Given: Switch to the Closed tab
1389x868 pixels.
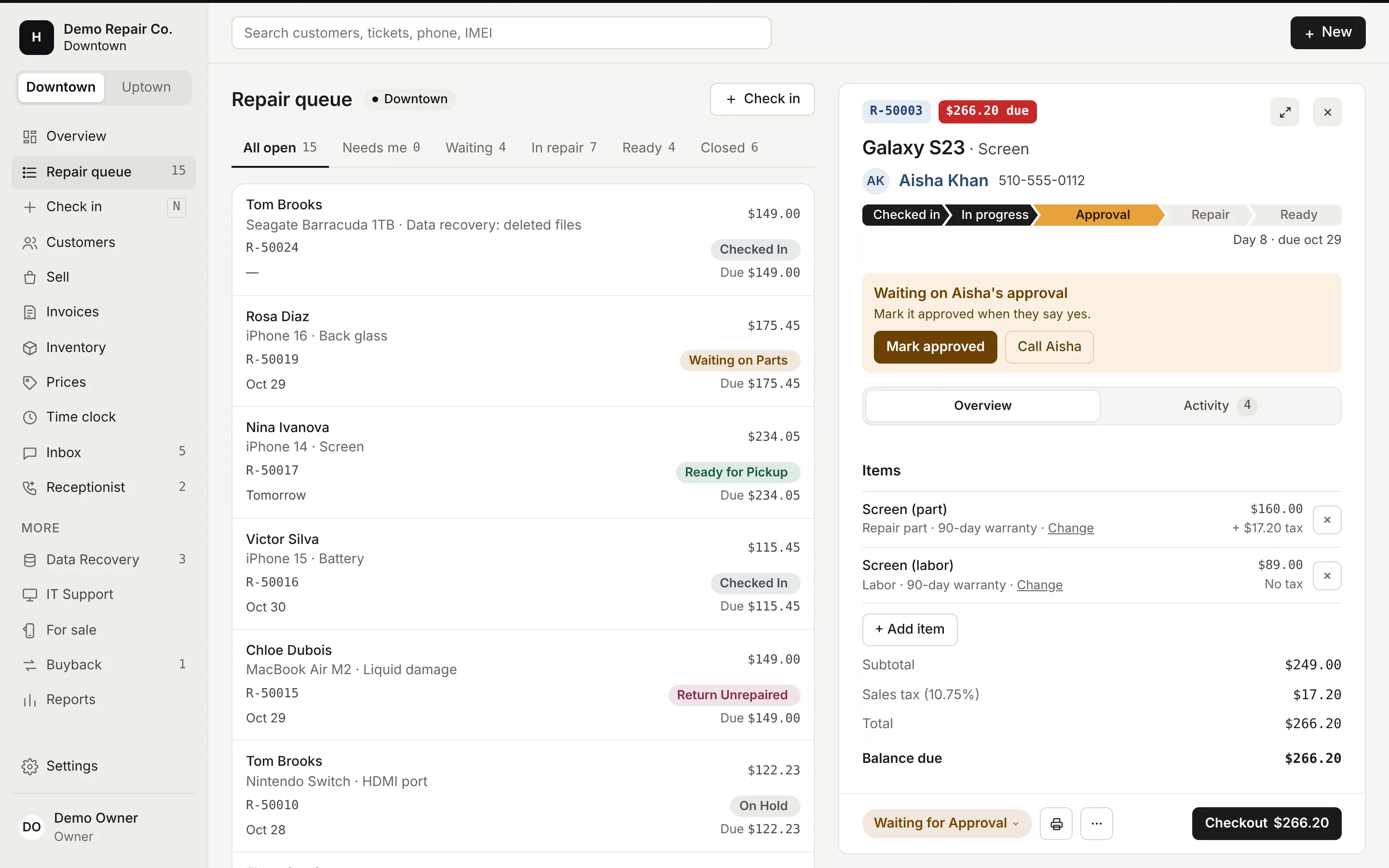Looking at the screenshot, I should 729,148.
